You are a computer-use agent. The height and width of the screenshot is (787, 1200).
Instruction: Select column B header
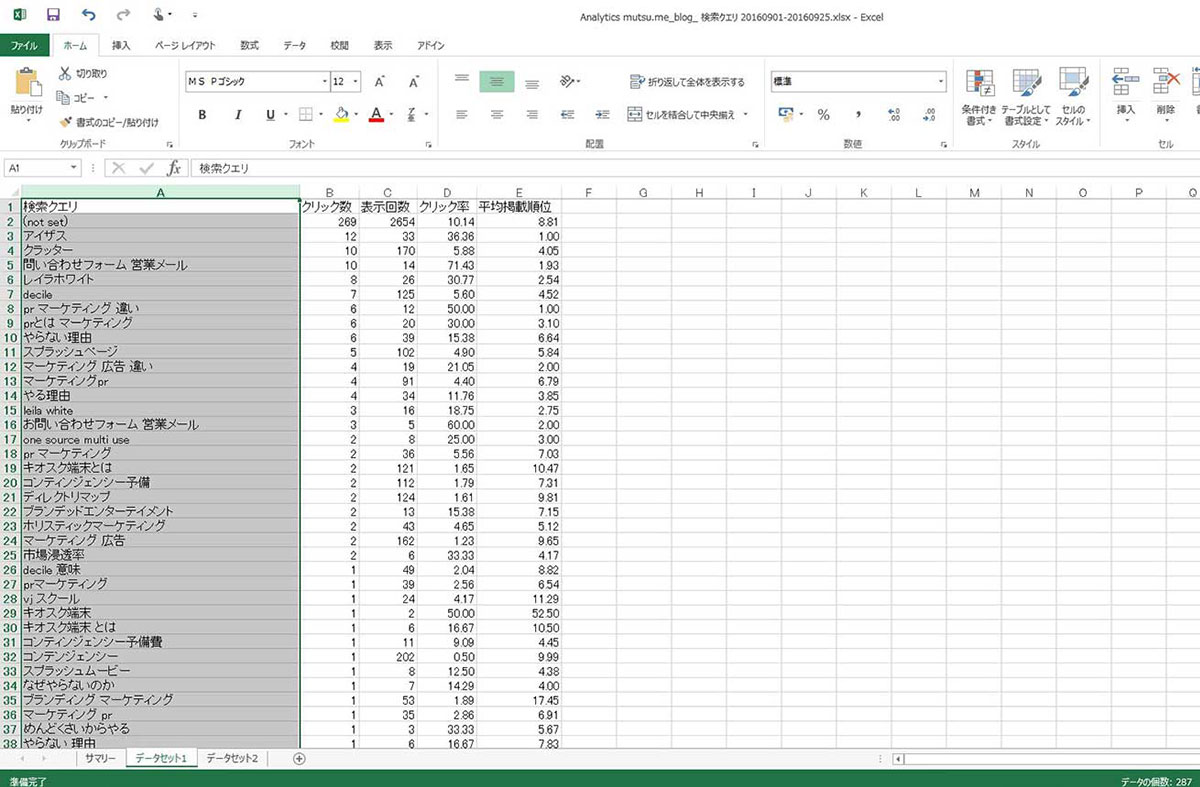(x=329, y=192)
